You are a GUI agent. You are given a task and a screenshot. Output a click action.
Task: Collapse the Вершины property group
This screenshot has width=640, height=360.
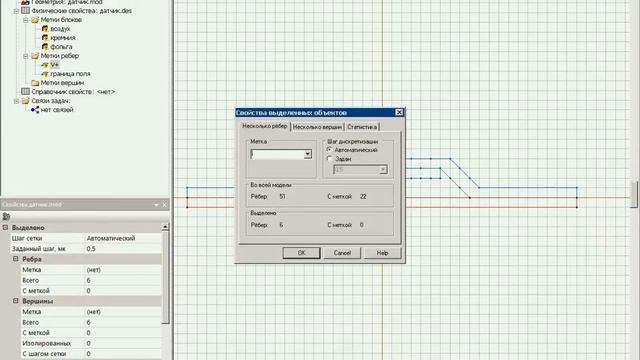point(16,301)
